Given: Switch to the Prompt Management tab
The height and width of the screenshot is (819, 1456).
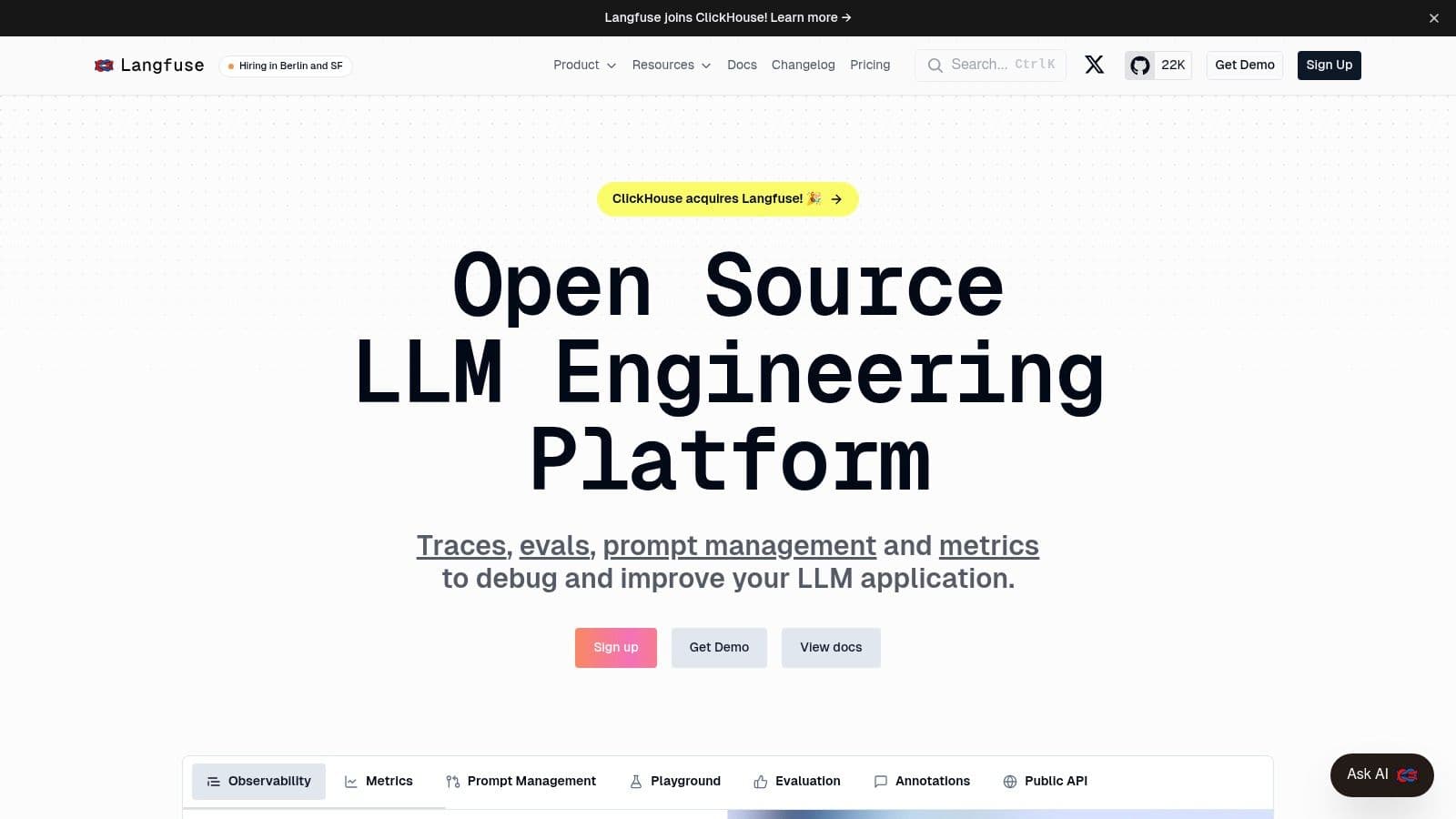Looking at the screenshot, I should [531, 781].
